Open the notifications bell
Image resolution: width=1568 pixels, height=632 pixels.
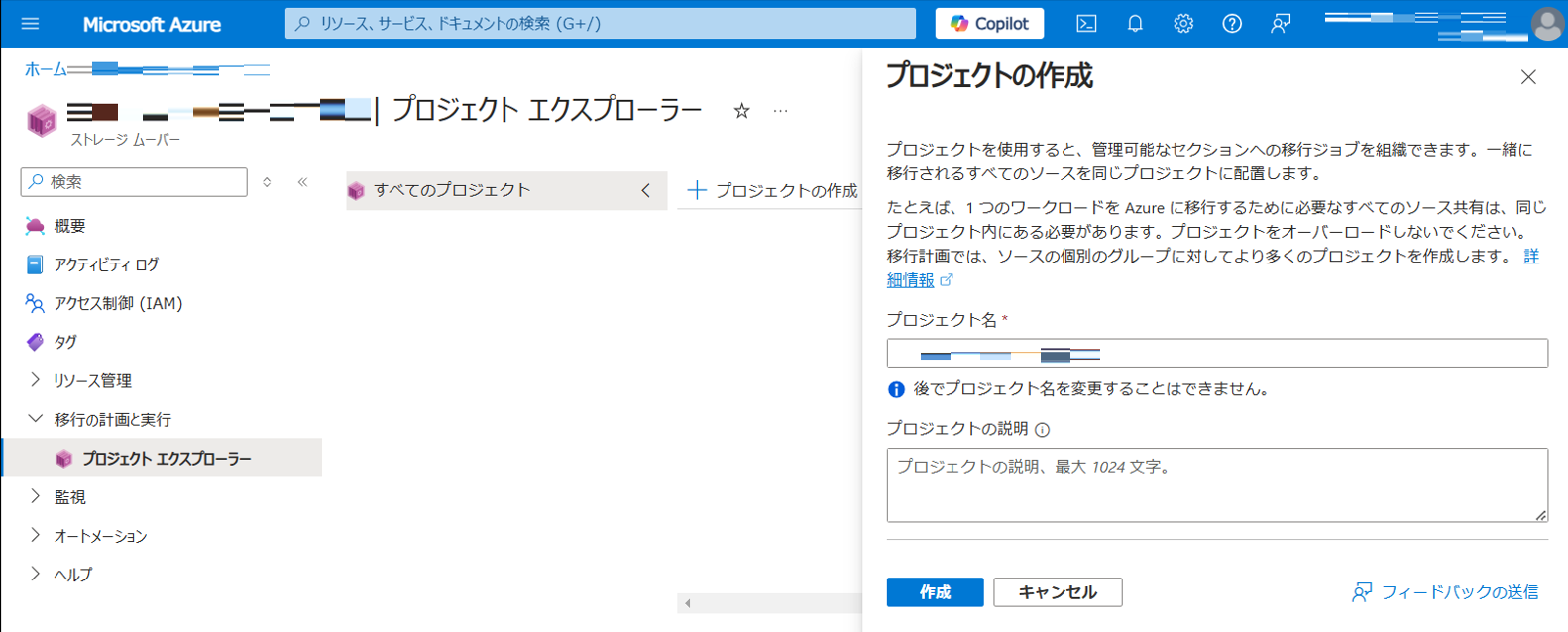[x=1135, y=23]
